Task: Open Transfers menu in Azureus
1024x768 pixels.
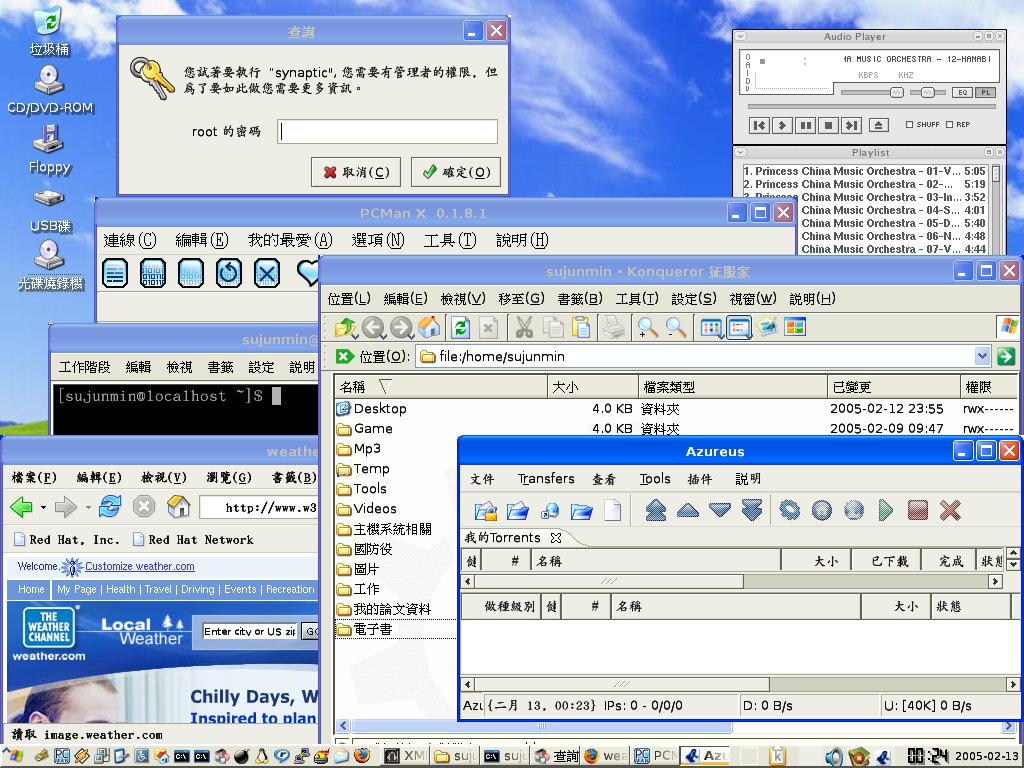Action: [546, 479]
